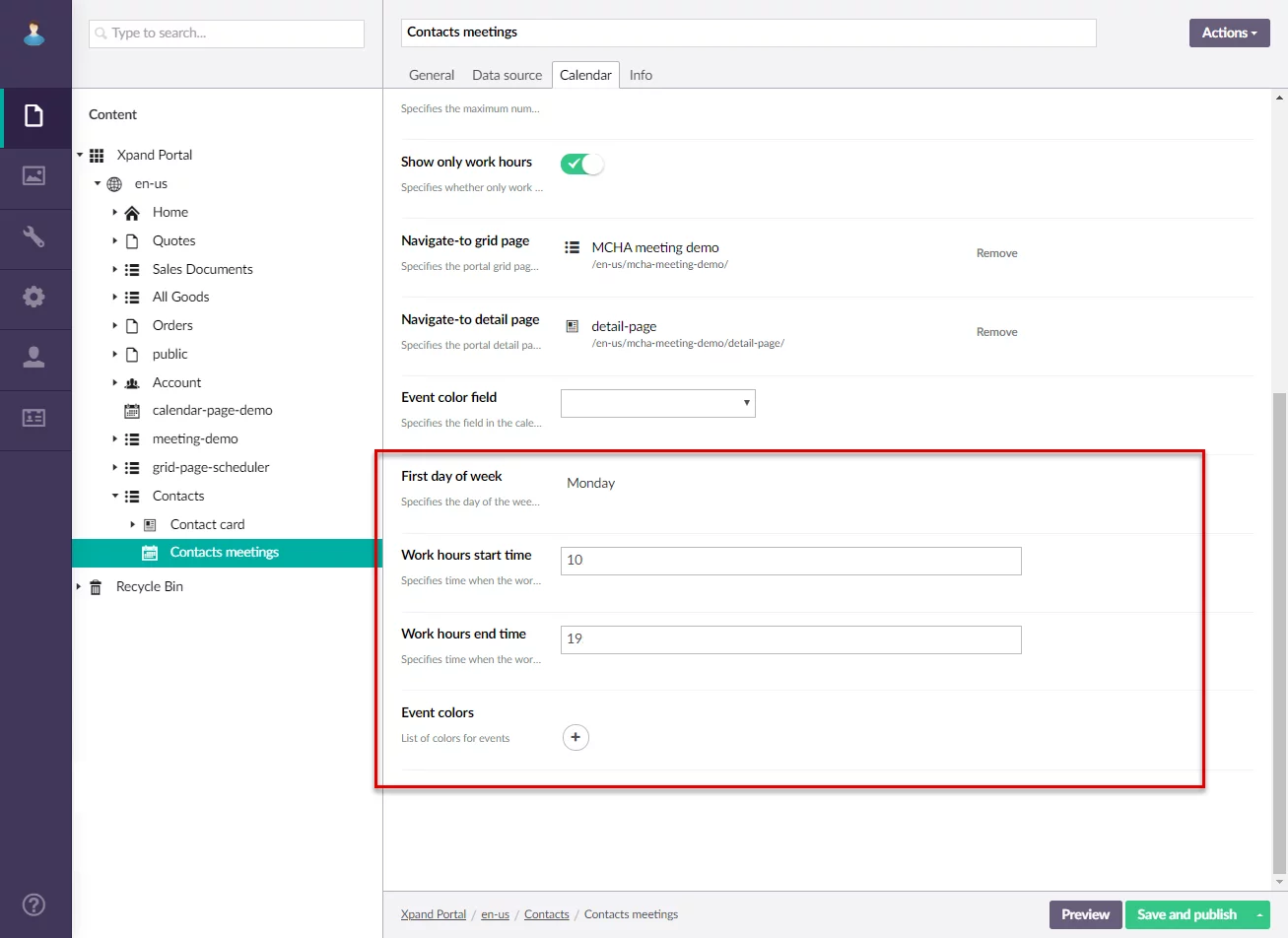Expand the Sales Documents tree node
Viewport: 1288px width, 938px height.
click(115, 269)
